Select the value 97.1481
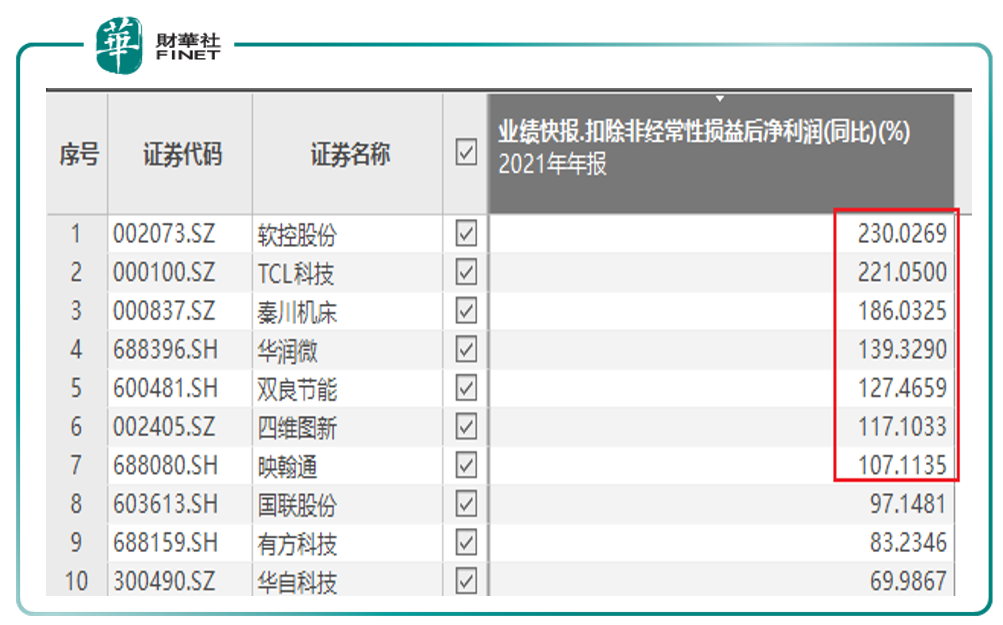Image resolution: width=1003 pixels, height=625 pixels. pyautogui.click(x=908, y=504)
